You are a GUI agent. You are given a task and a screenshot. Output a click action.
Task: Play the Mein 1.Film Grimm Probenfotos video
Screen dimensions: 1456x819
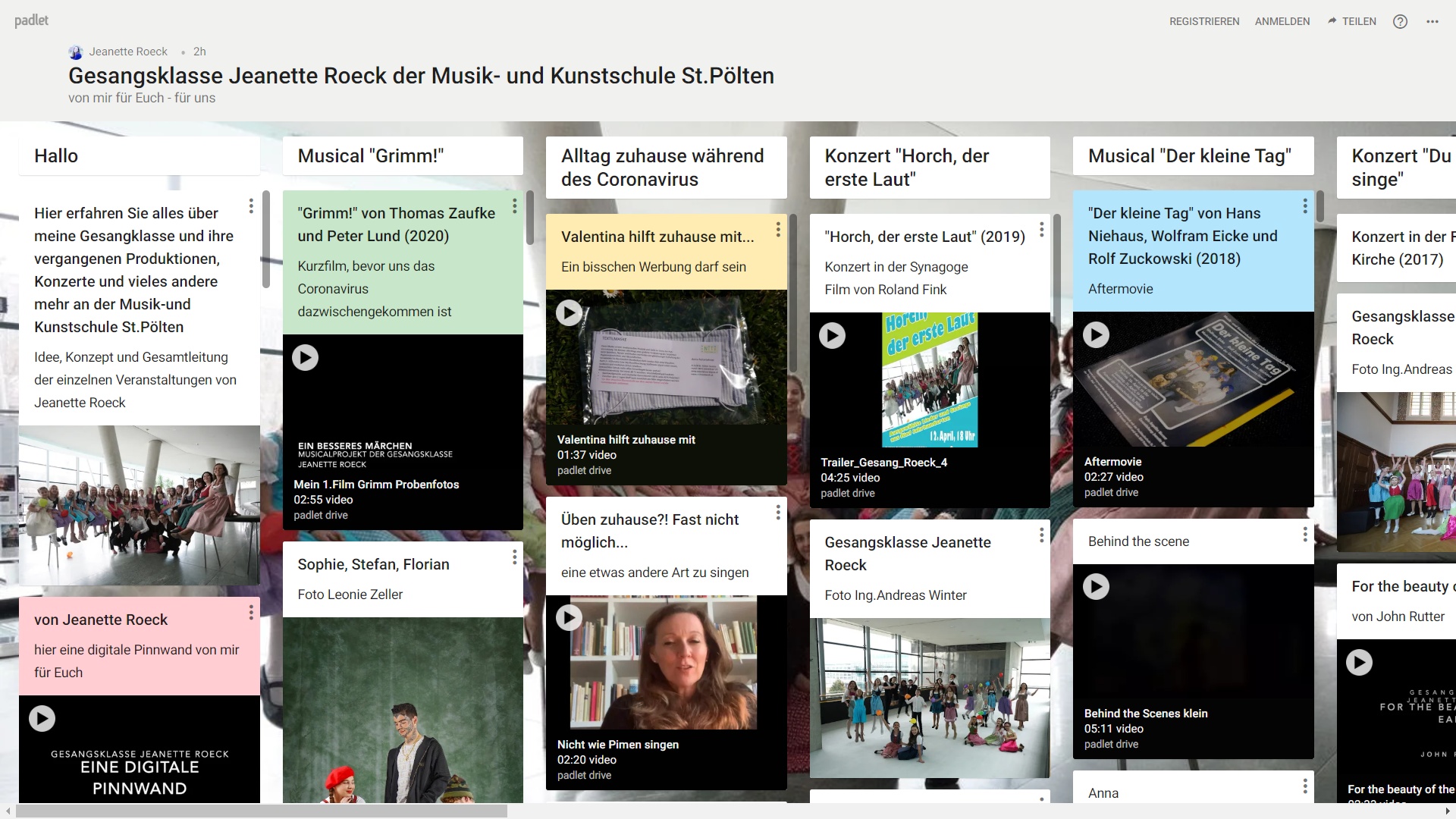[x=305, y=357]
